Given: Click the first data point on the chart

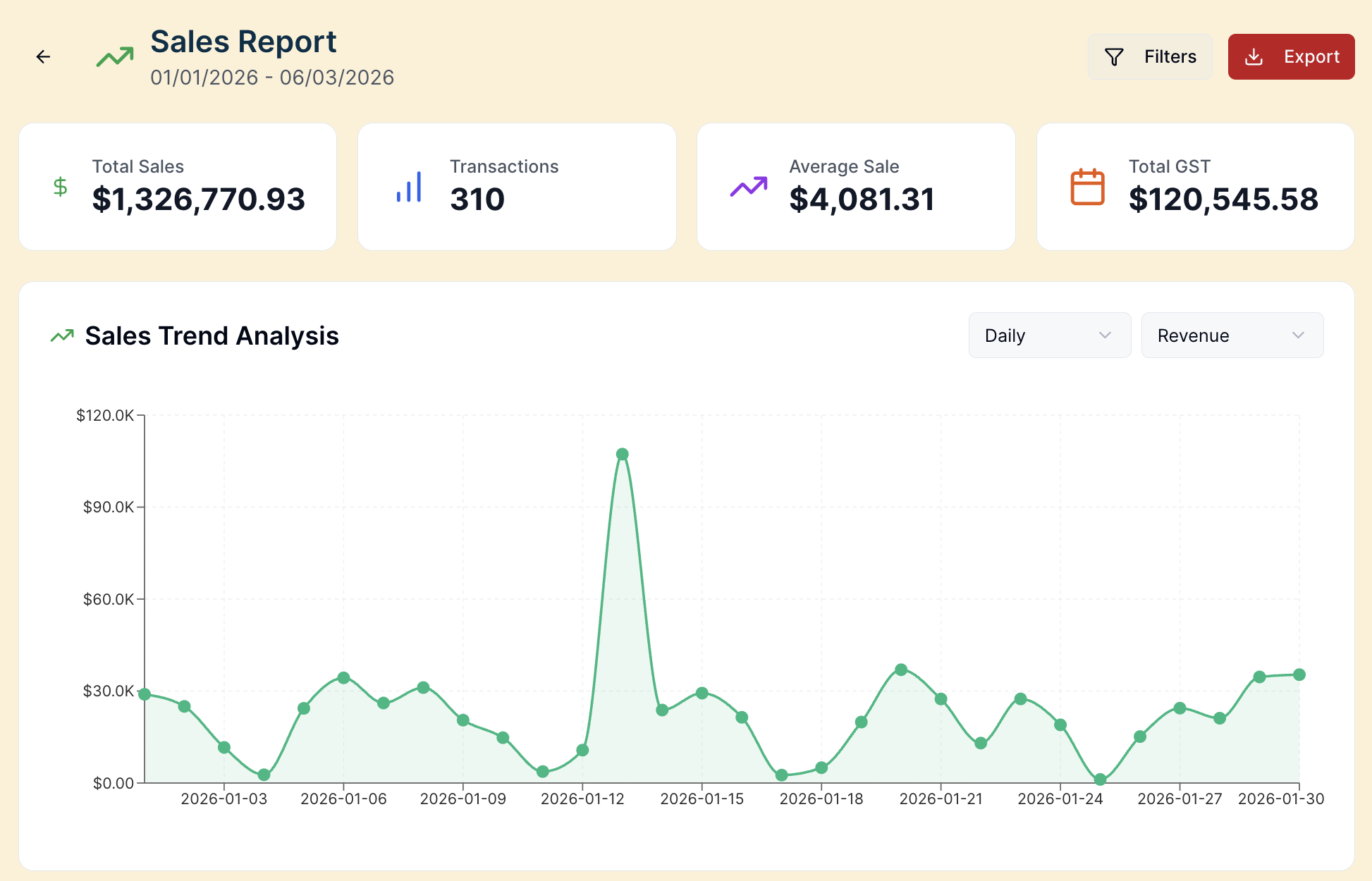Looking at the screenshot, I should (145, 694).
